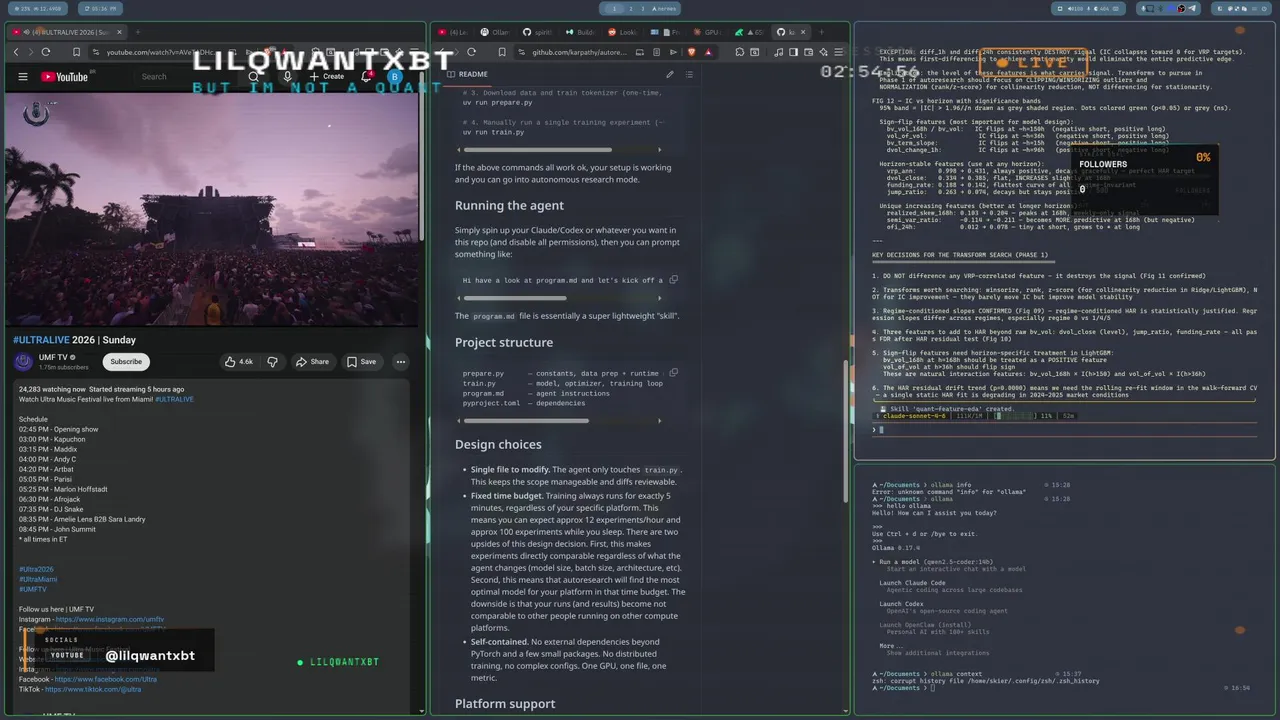
Task: Open GitHub browser hamburger menu
Action: (838, 52)
